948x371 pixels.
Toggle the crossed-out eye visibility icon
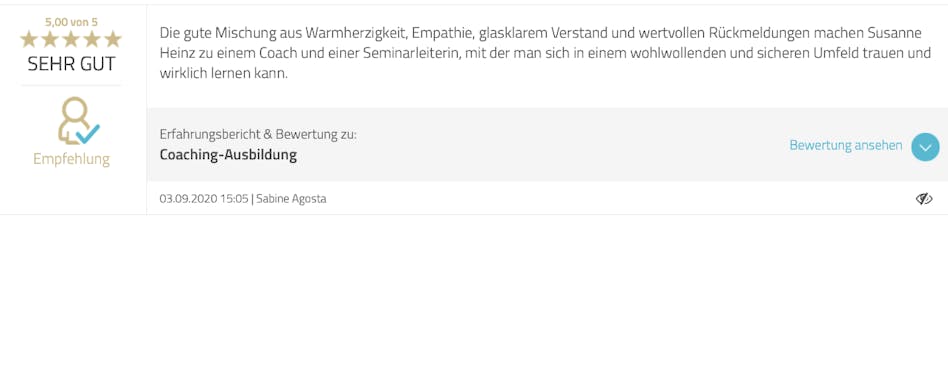tap(924, 199)
